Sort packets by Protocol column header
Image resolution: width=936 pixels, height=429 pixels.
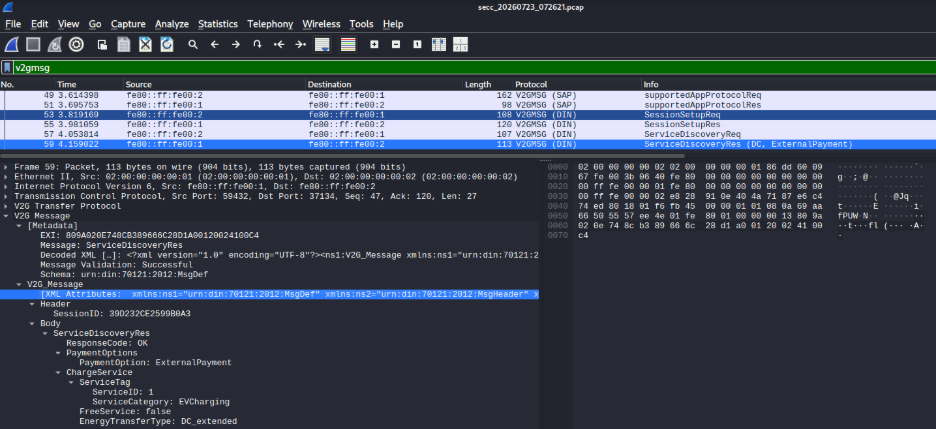pyautogui.click(x=577, y=84)
